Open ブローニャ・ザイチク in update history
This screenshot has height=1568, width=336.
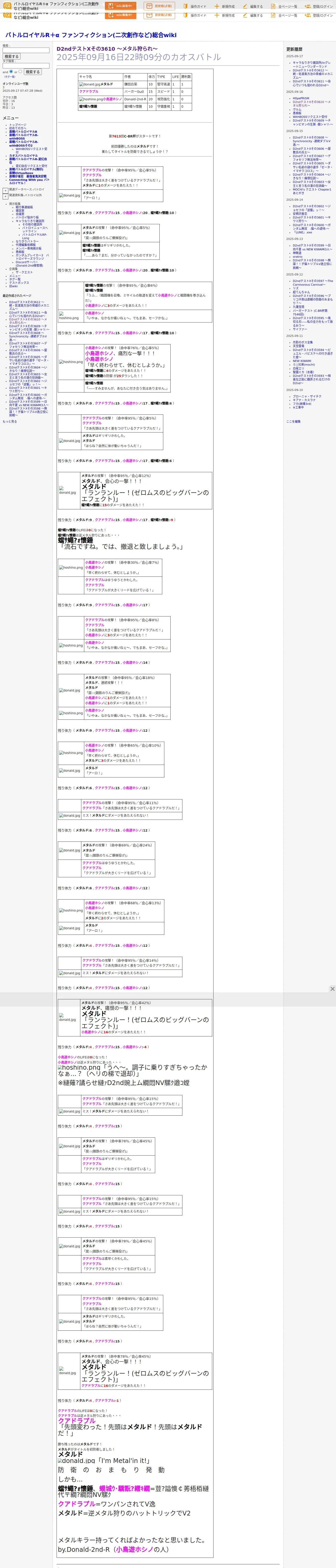(x=307, y=396)
